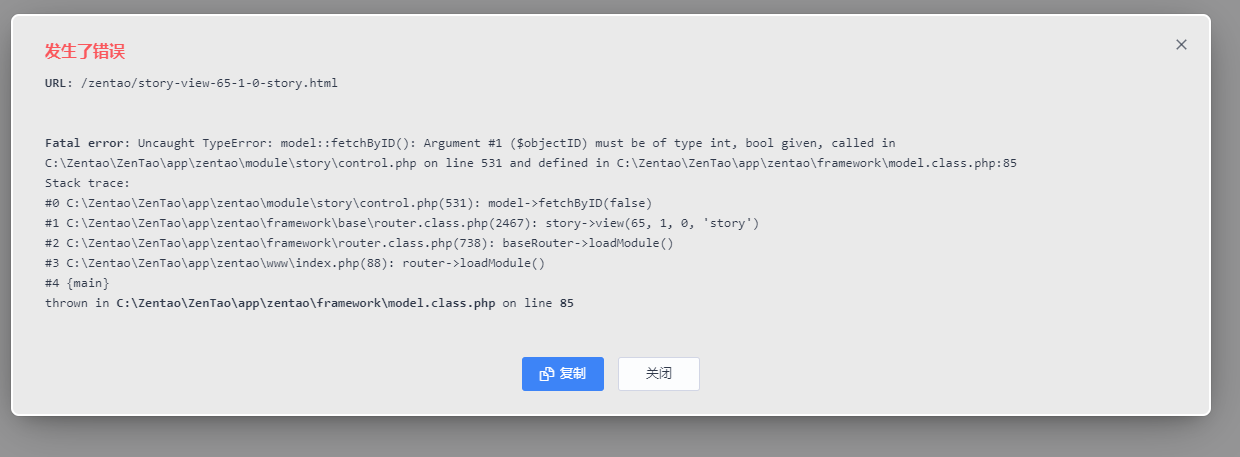This screenshot has width=1240, height=457.
Task: Click the bold URL: label
Action: (59, 83)
